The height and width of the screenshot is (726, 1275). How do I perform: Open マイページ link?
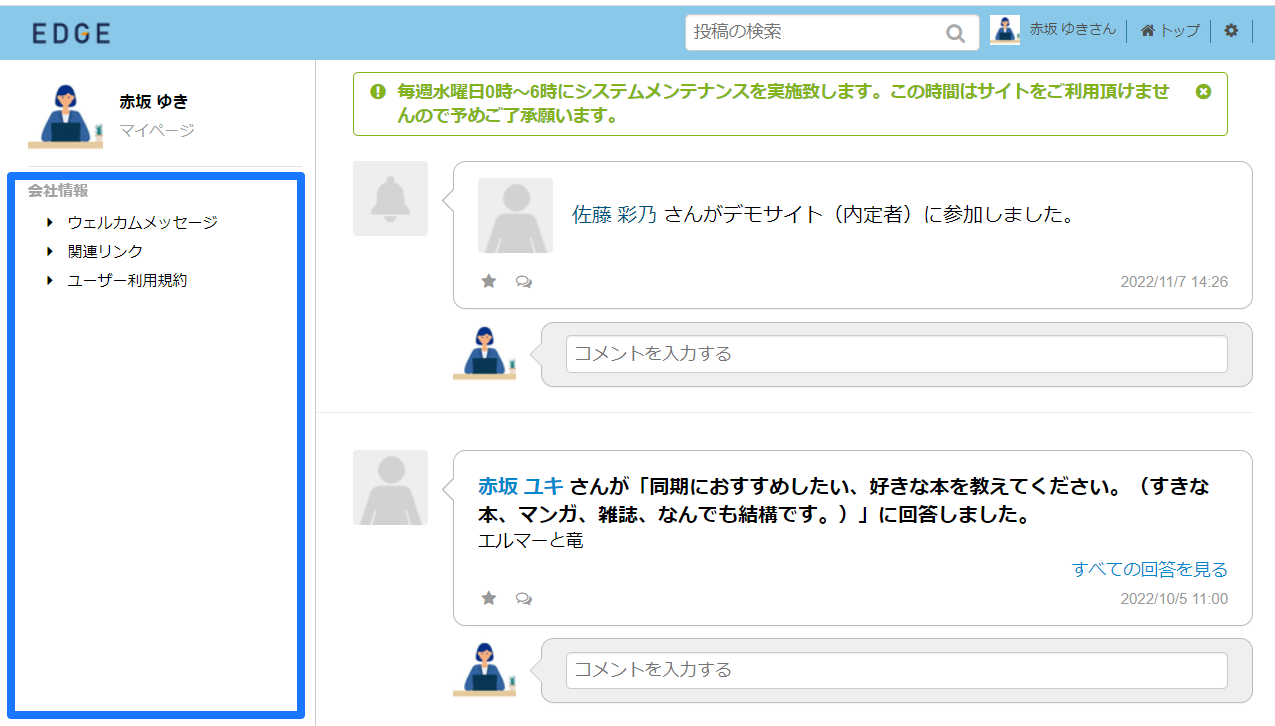tap(157, 130)
